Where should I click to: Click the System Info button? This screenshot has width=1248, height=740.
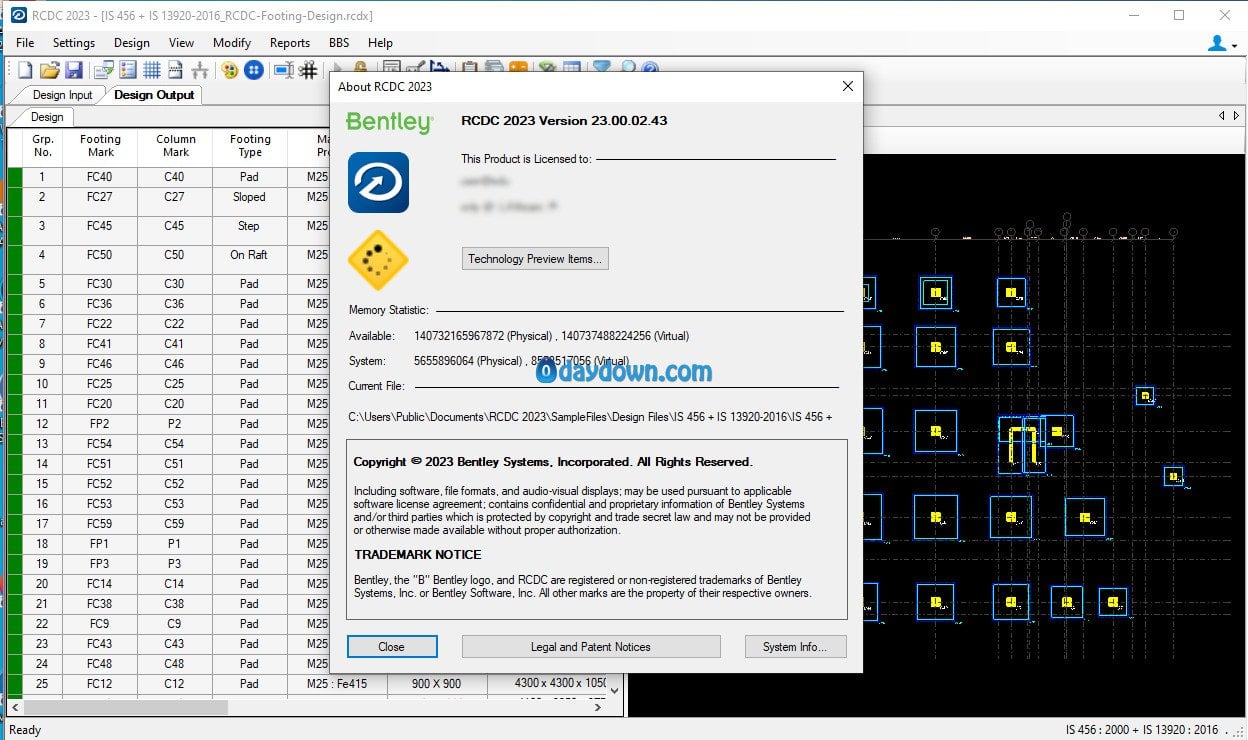coord(796,647)
